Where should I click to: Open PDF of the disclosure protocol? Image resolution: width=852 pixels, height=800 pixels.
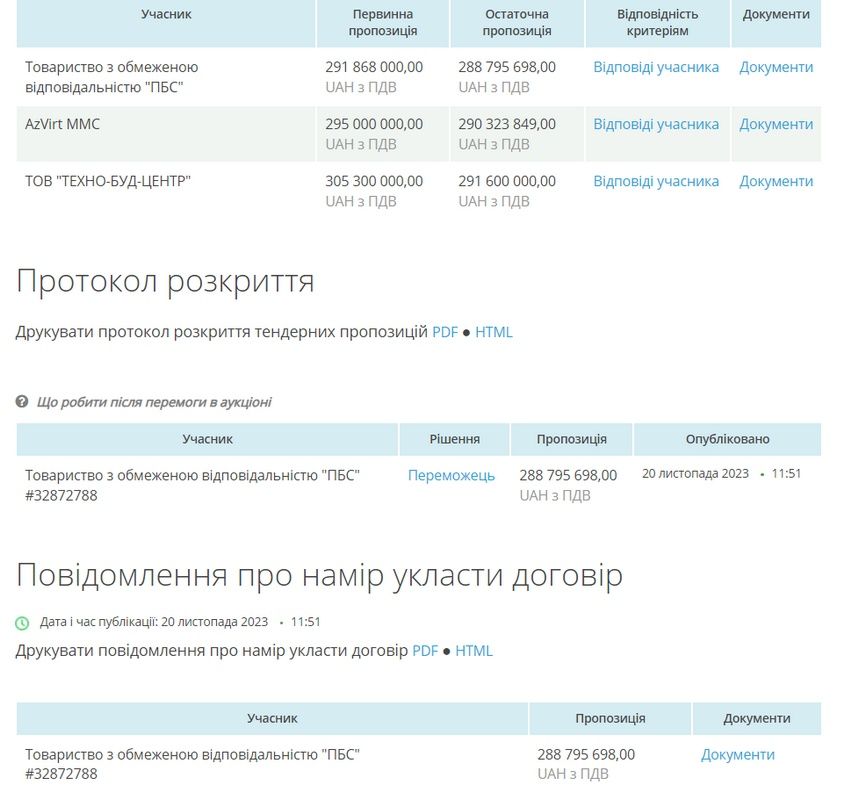point(445,331)
